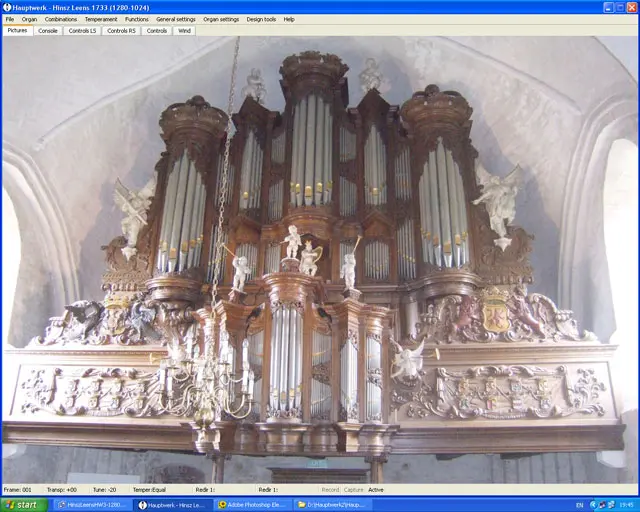The image size is (640, 512).
Task: Select the Wind tab
Action: pyautogui.click(x=184, y=31)
